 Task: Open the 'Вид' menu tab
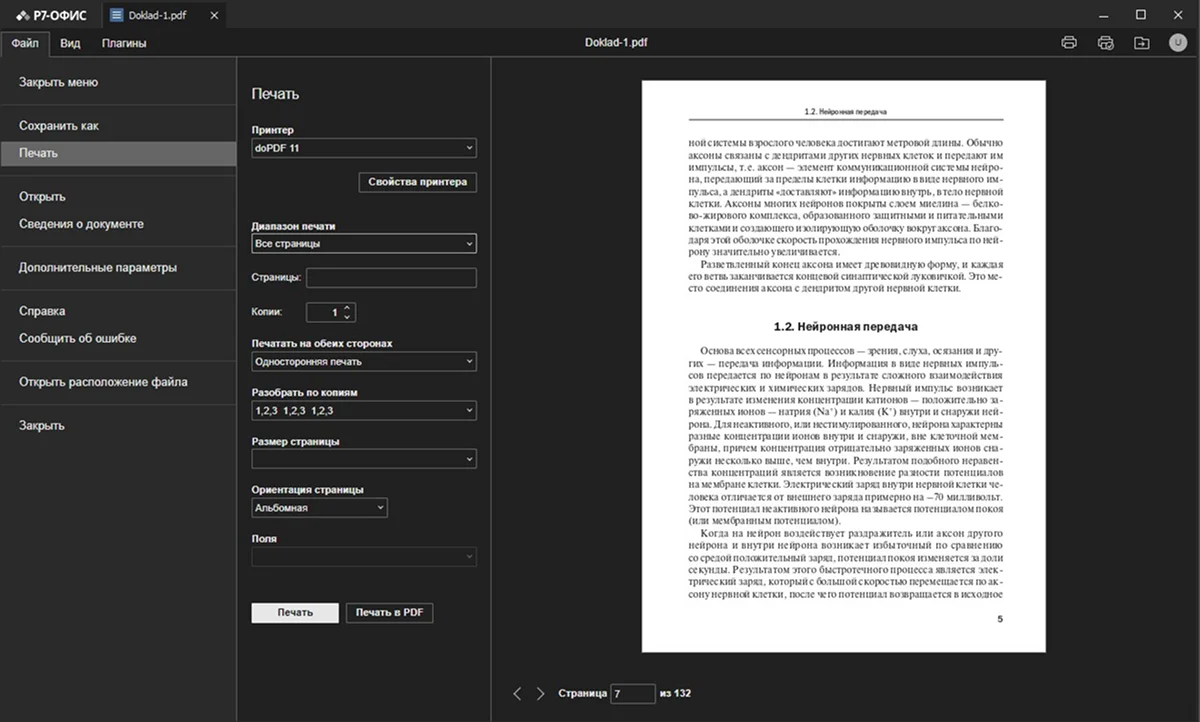coord(70,43)
